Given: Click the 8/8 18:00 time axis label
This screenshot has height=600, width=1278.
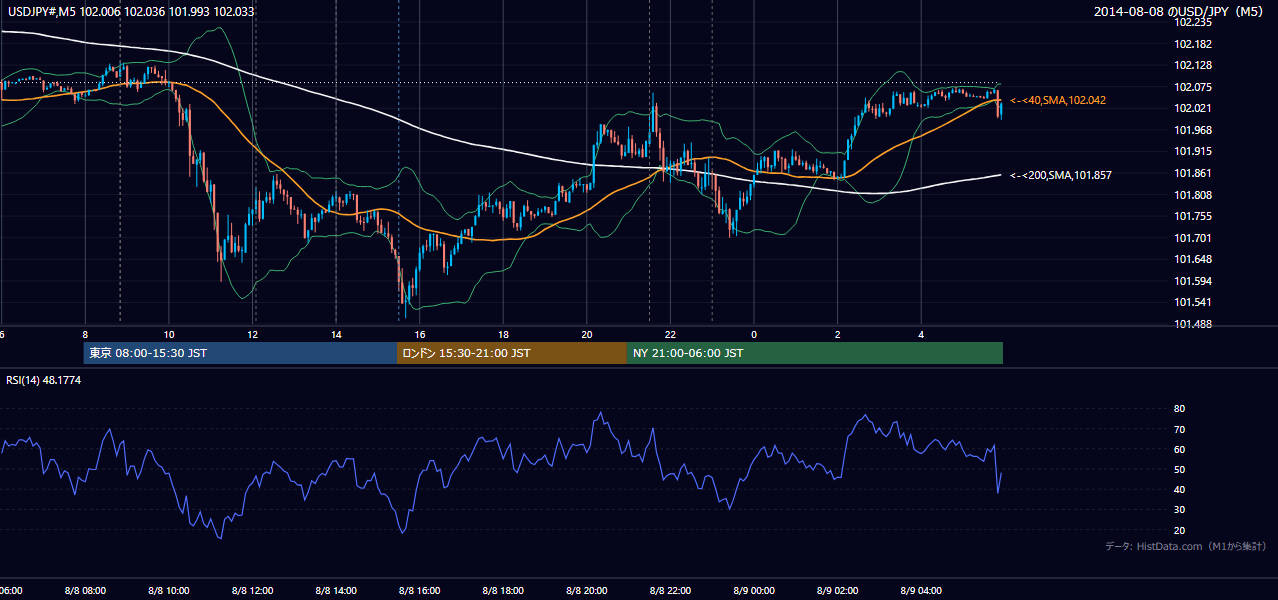Looking at the screenshot, I should 503,591.
